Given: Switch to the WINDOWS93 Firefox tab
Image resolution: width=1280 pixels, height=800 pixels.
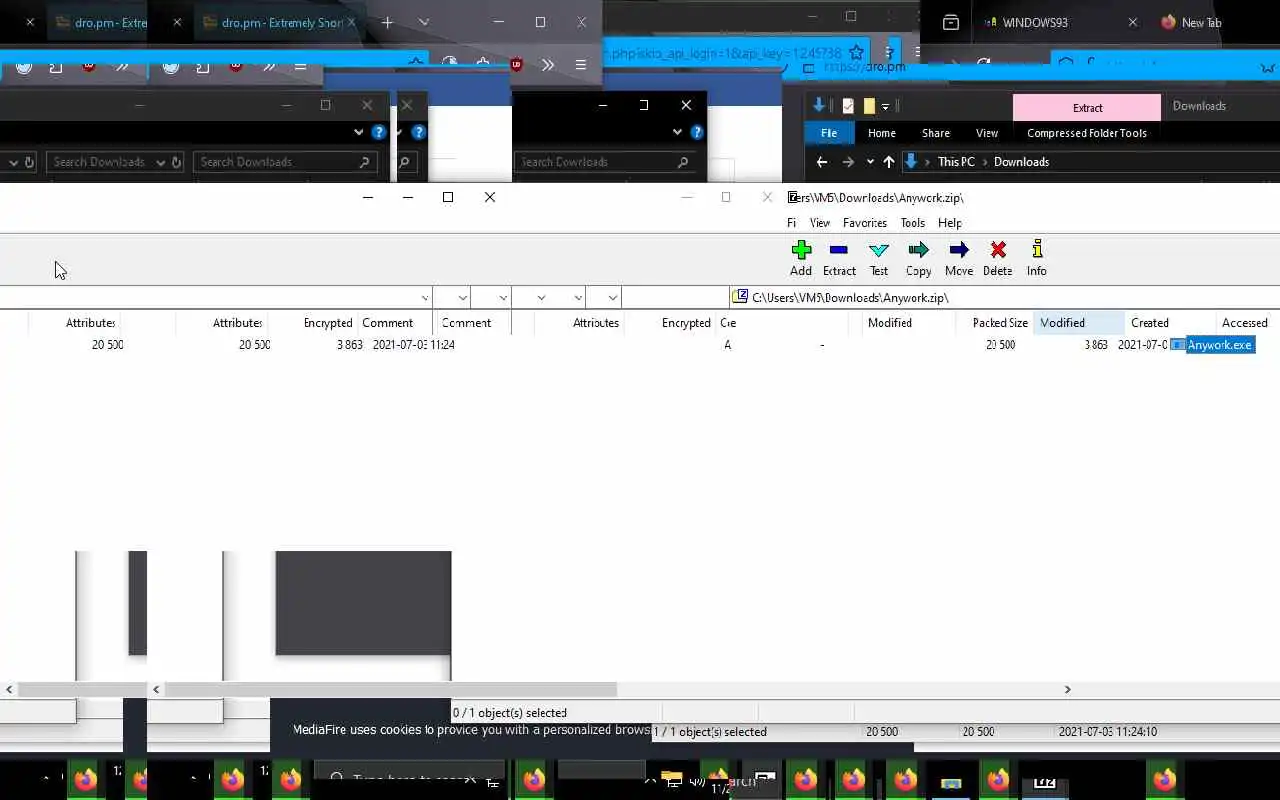Looking at the screenshot, I should point(1034,22).
